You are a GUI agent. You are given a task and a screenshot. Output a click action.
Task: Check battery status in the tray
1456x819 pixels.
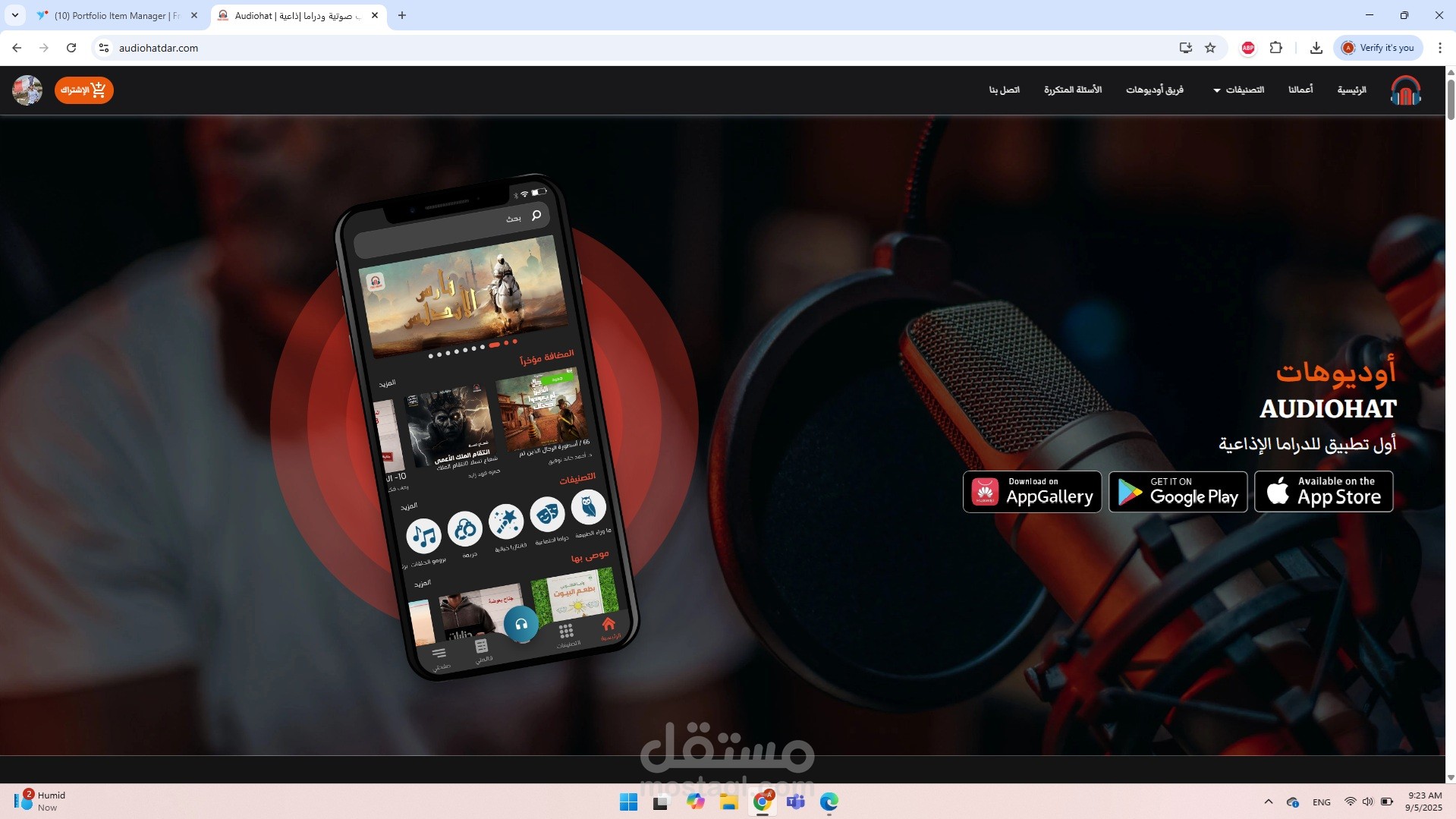pyautogui.click(x=1386, y=802)
